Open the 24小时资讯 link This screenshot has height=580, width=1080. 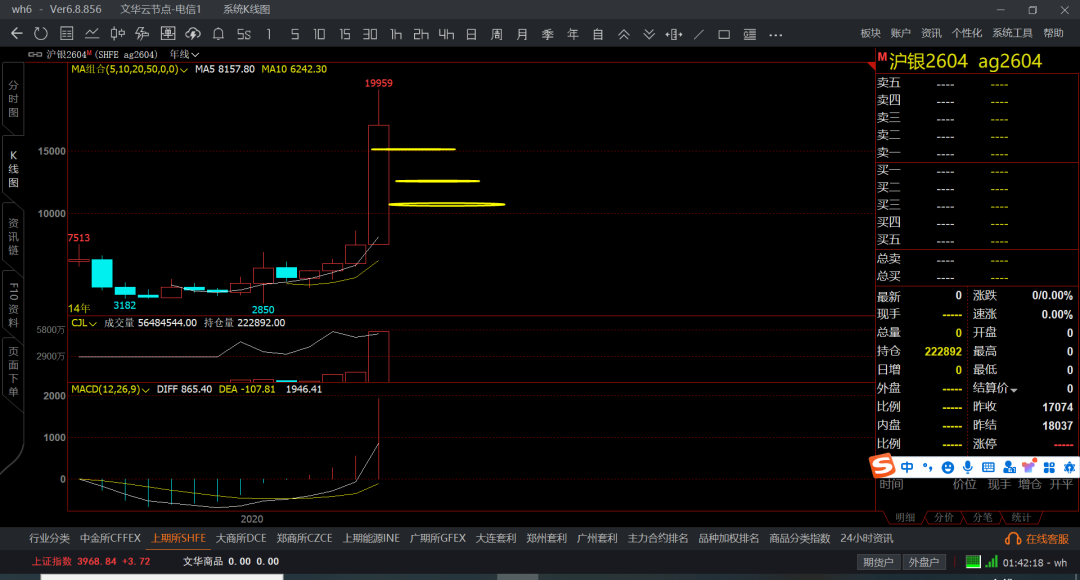[866, 539]
